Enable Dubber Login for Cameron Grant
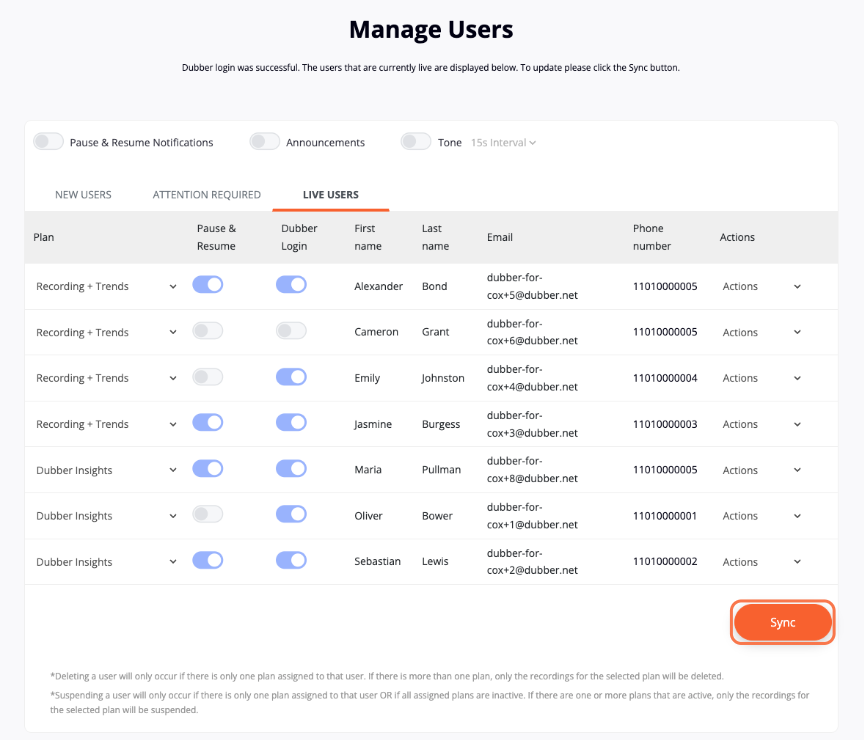 tap(291, 331)
